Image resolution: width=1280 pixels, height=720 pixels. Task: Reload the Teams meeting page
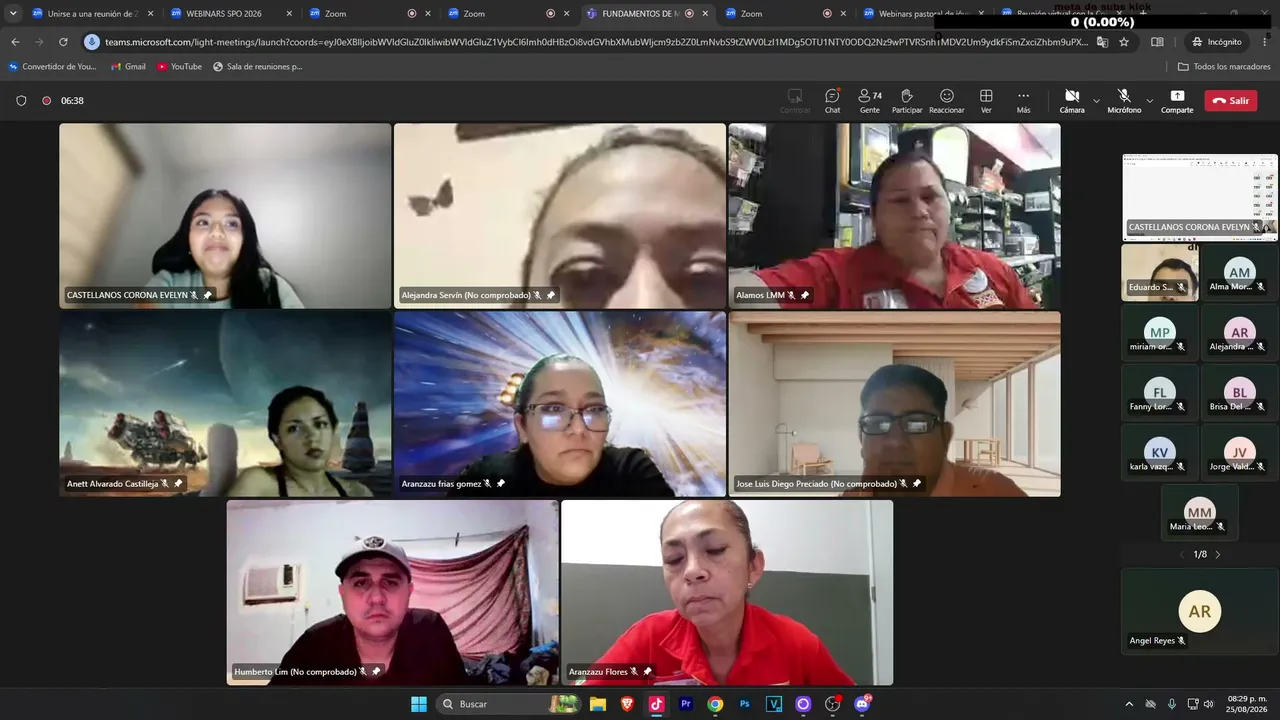[63, 42]
